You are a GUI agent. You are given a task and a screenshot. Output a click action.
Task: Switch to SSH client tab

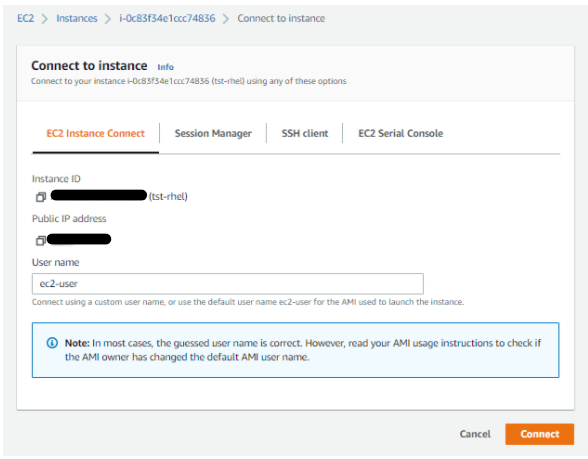coord(305,134)
